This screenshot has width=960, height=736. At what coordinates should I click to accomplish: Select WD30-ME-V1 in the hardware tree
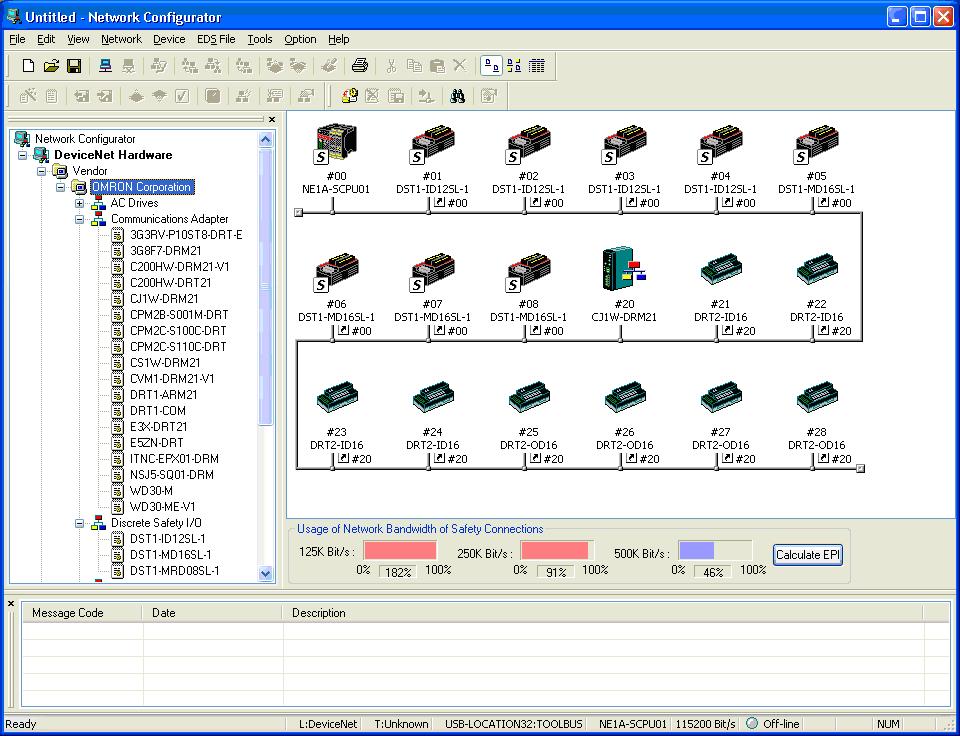pos(162,507)
